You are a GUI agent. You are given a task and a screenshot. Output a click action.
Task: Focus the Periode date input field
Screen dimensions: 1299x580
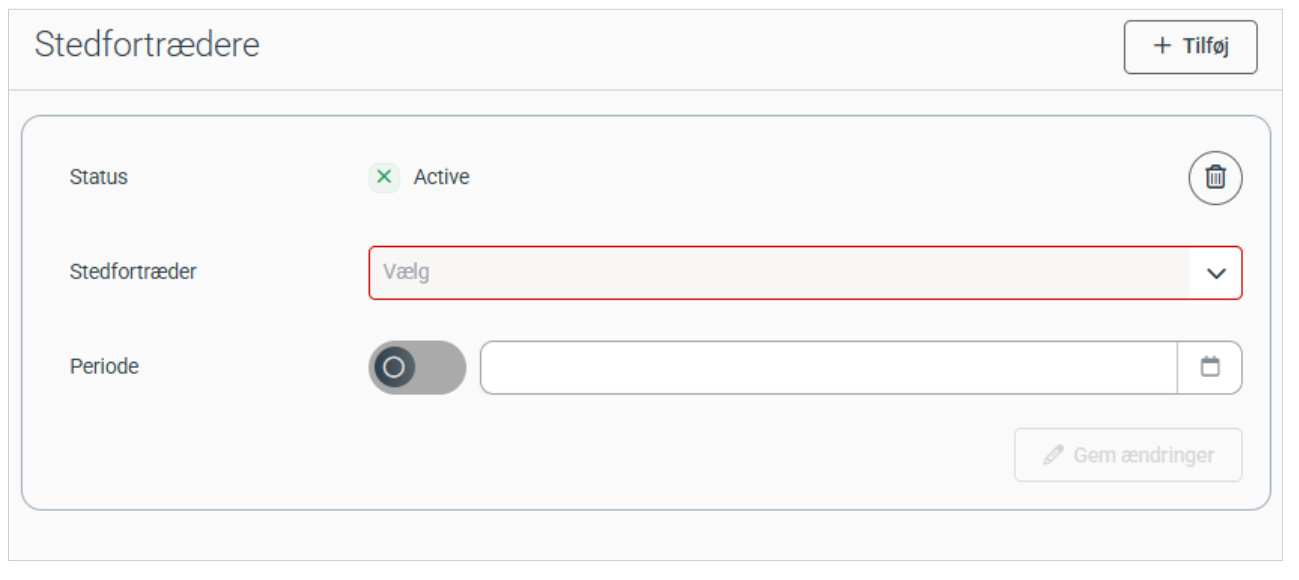coord(828,367)
